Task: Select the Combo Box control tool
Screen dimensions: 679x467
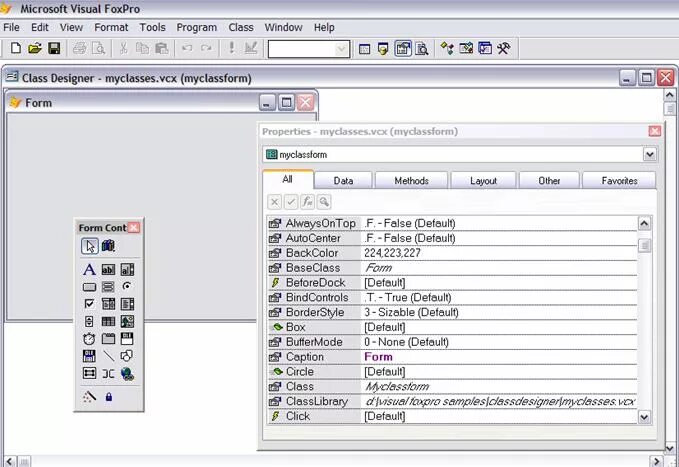Action: pos(108,304)
